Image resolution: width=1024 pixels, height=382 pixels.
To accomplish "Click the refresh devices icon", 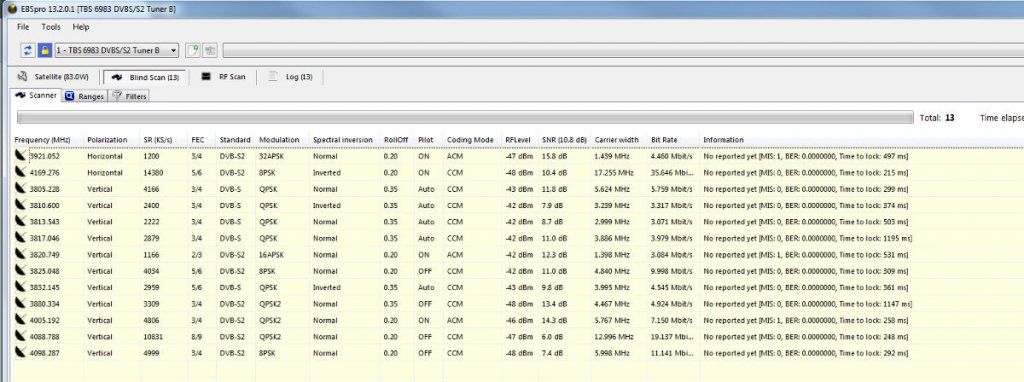I will (28, 50).
